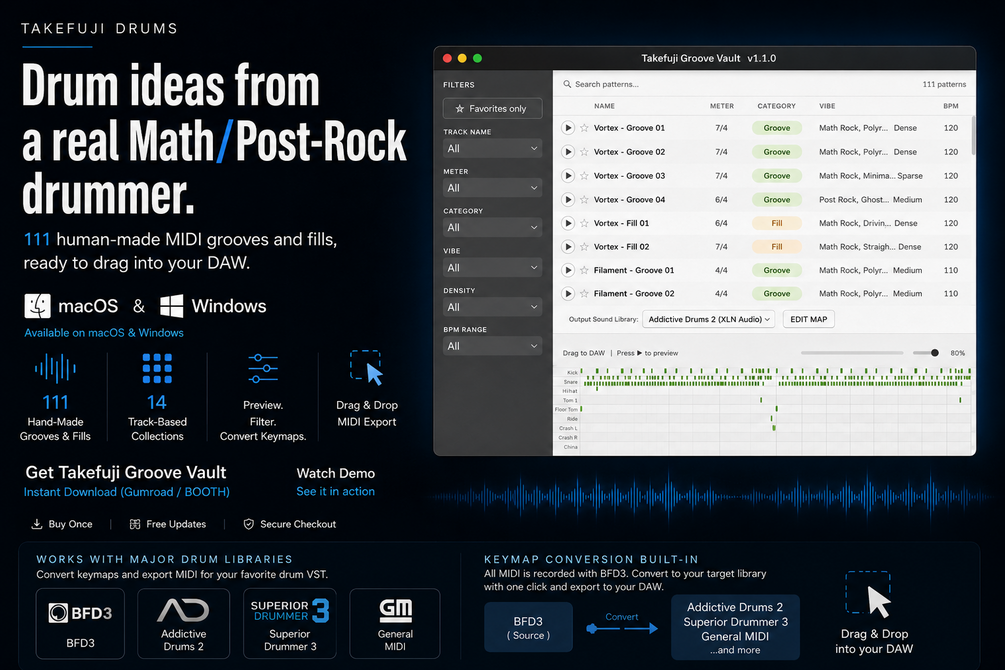Open the Output Sound Library dropdown
Screen dimensions: 1005x670
click(x=709, y=319)
